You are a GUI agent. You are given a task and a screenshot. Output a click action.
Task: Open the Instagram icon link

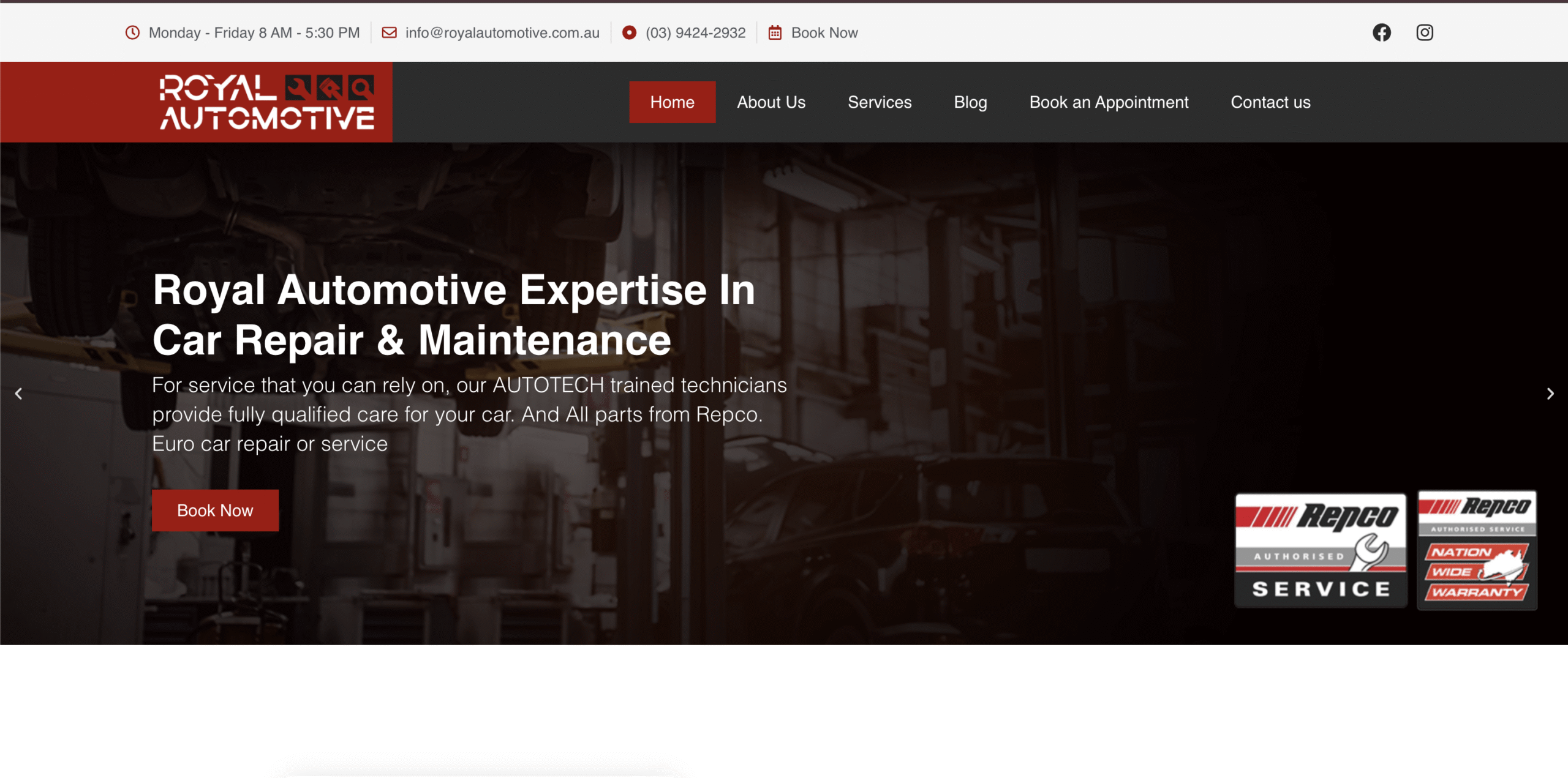tap(1424, 32)
